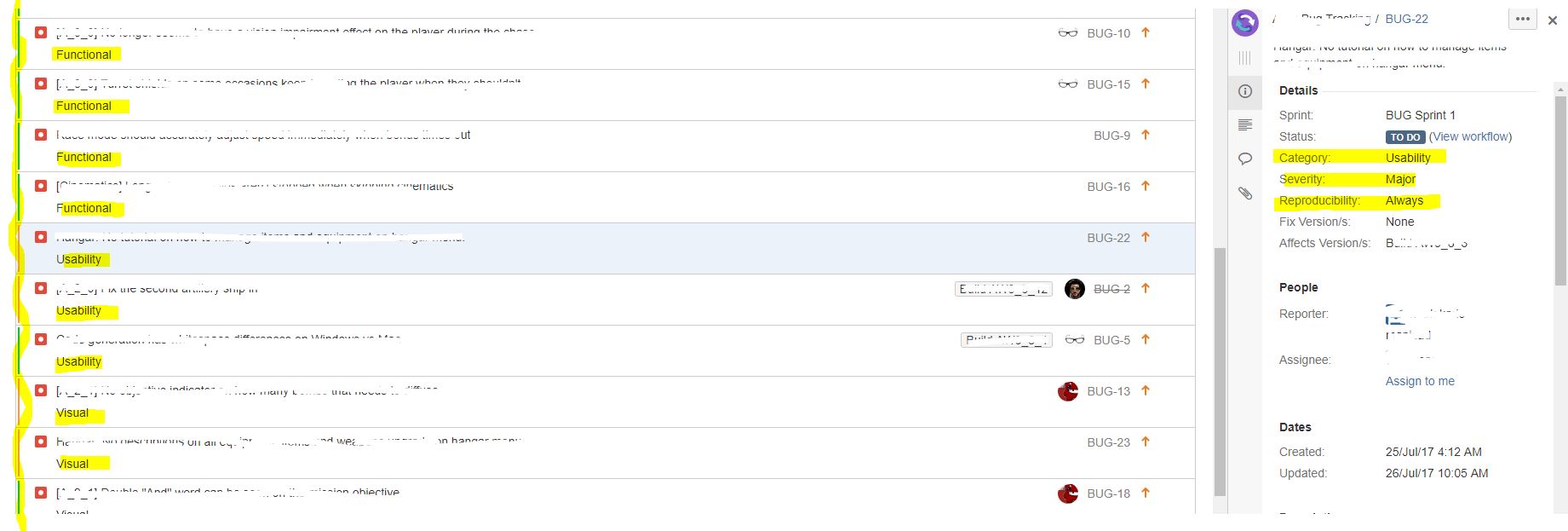Screen dimensions: 1568x531
Task: Click the Reproducibility value "Always"
Action: tap(1404, 200)
